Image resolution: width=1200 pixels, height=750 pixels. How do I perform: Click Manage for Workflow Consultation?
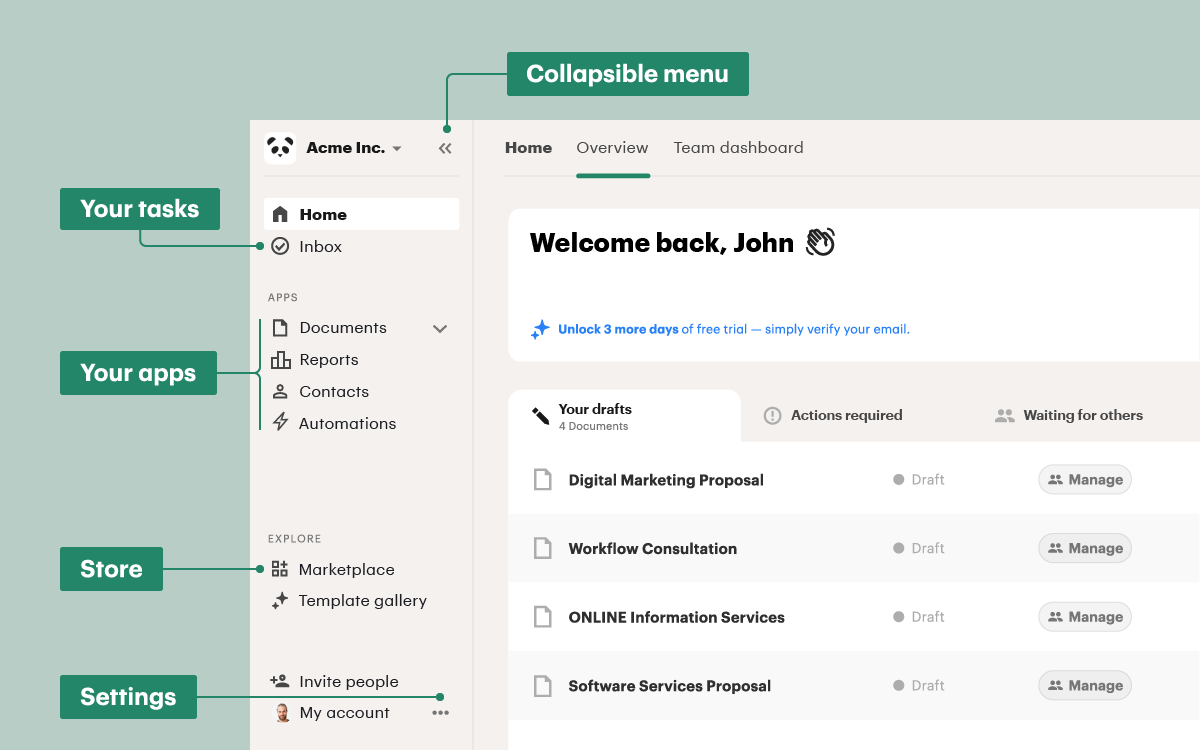(x=1085, y=548)
